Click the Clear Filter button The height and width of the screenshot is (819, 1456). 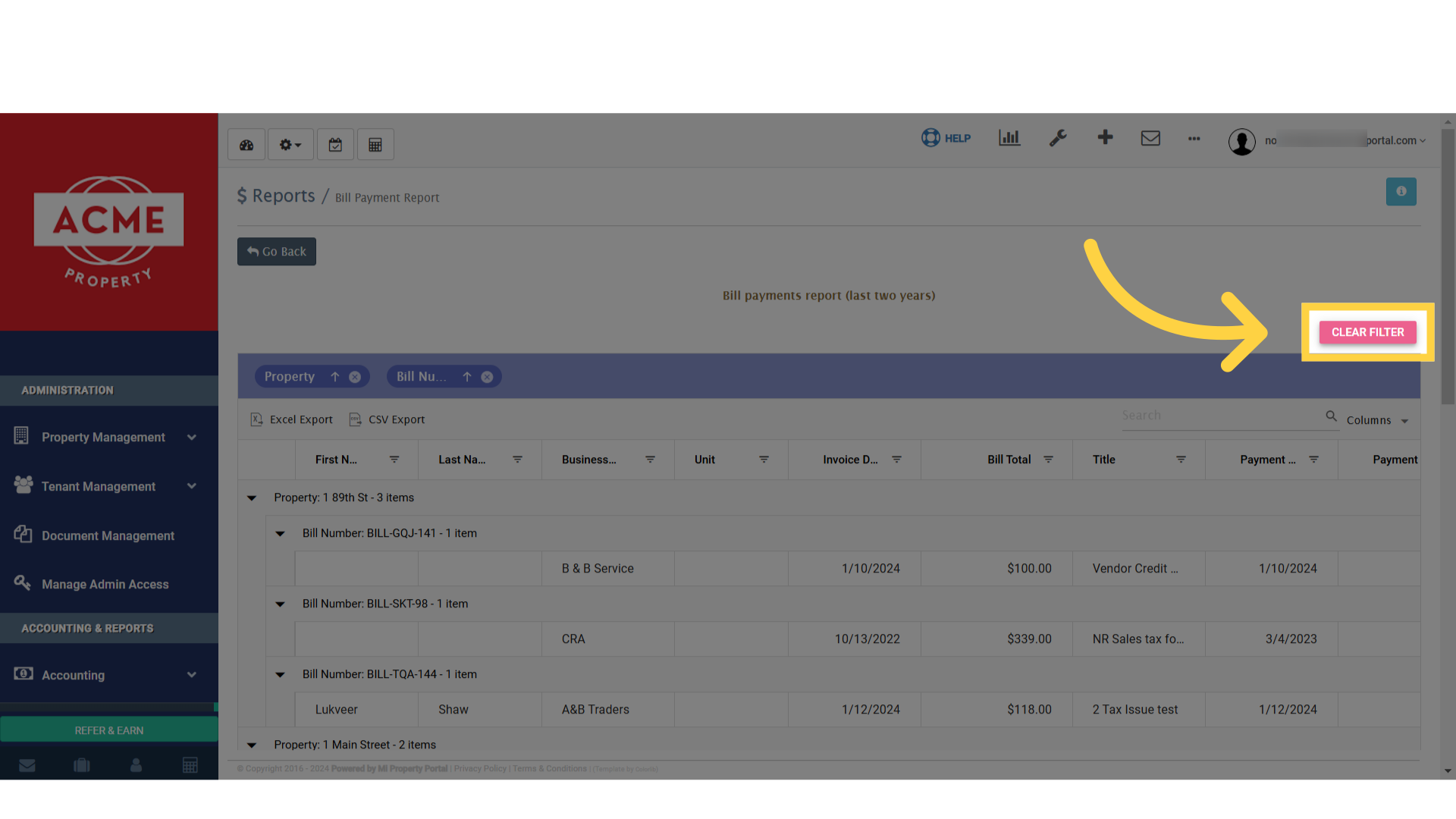coord(1368,332)
